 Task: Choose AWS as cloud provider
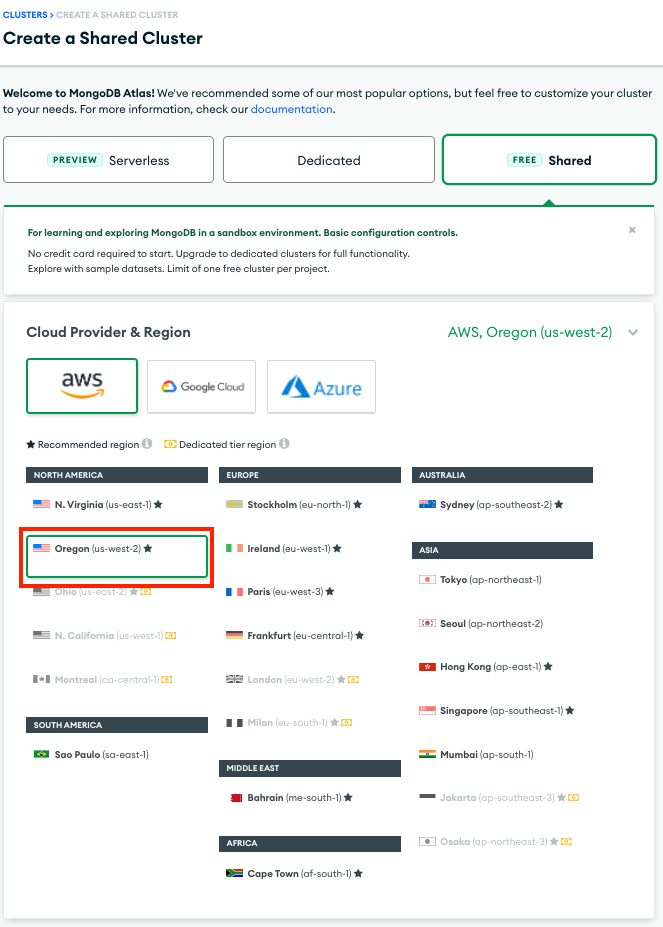[82, 386]
